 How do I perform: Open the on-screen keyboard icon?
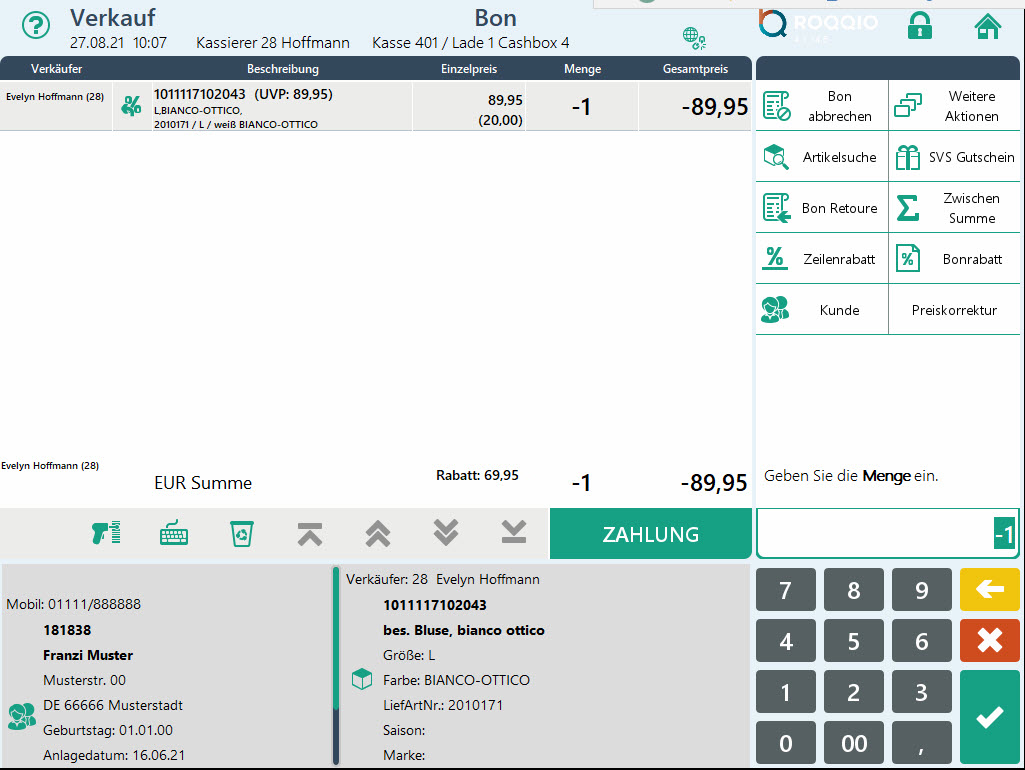(x=174, y=533)
